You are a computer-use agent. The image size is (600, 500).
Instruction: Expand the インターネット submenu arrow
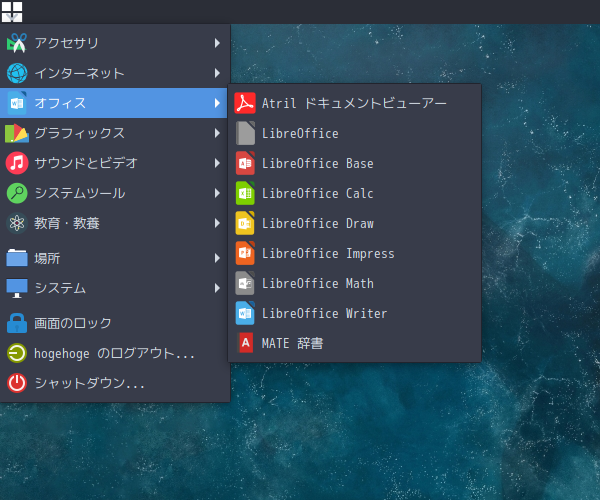[x=217, y=73]
